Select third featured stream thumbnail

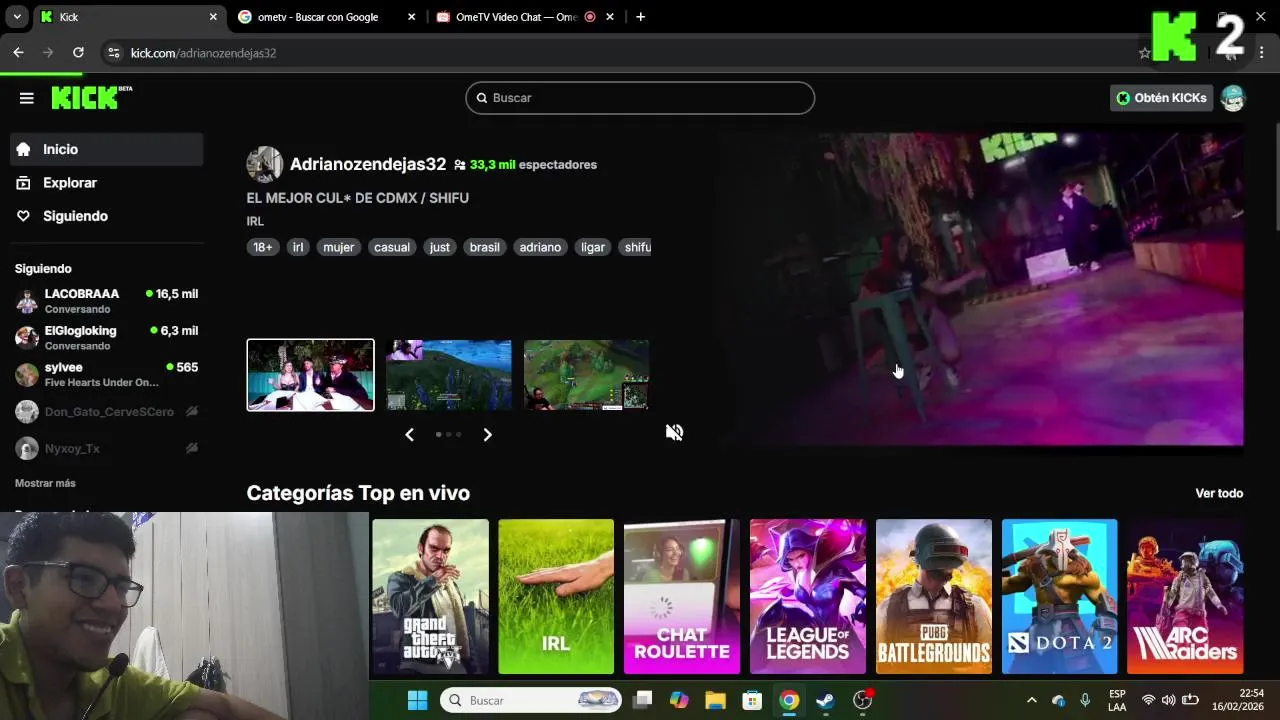pyautogui.click(x=586, y=375)
